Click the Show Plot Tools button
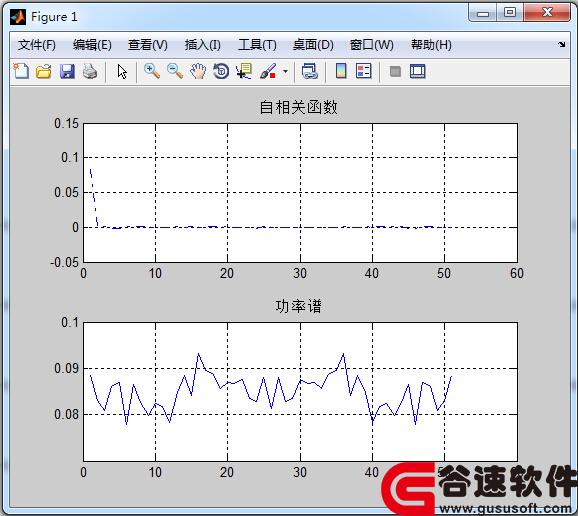Screen dimensions: 578x516 pyautogui.click(x=418, y=71)
